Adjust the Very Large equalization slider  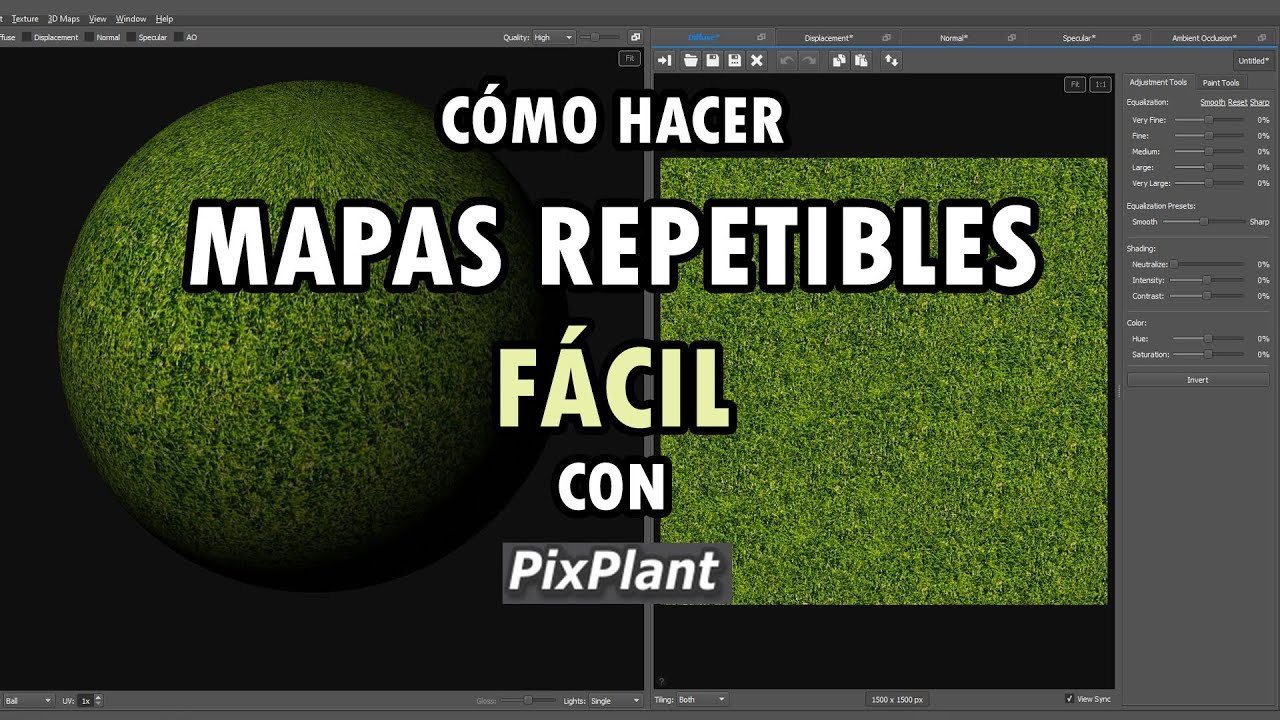pyautogui.click(x=1209, y=183)
